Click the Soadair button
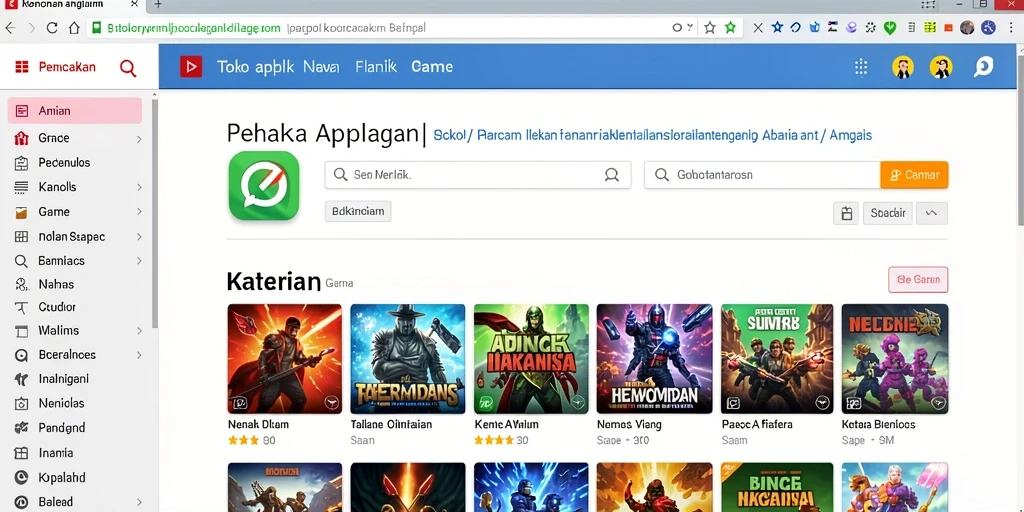 (888, 214)
